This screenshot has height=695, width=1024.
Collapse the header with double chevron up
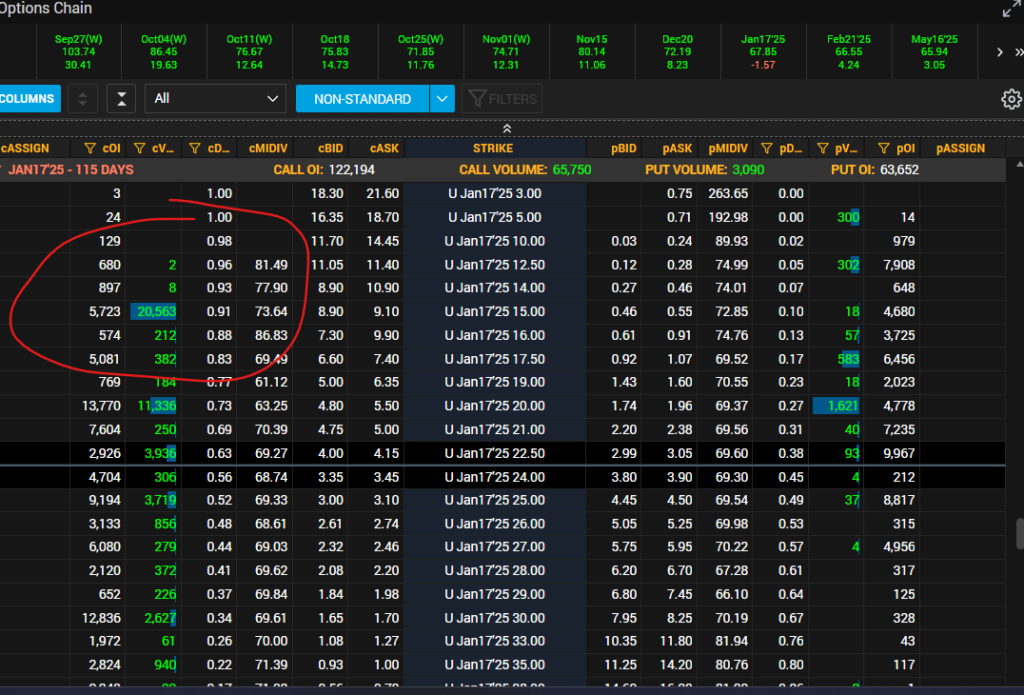coord(507,129)
